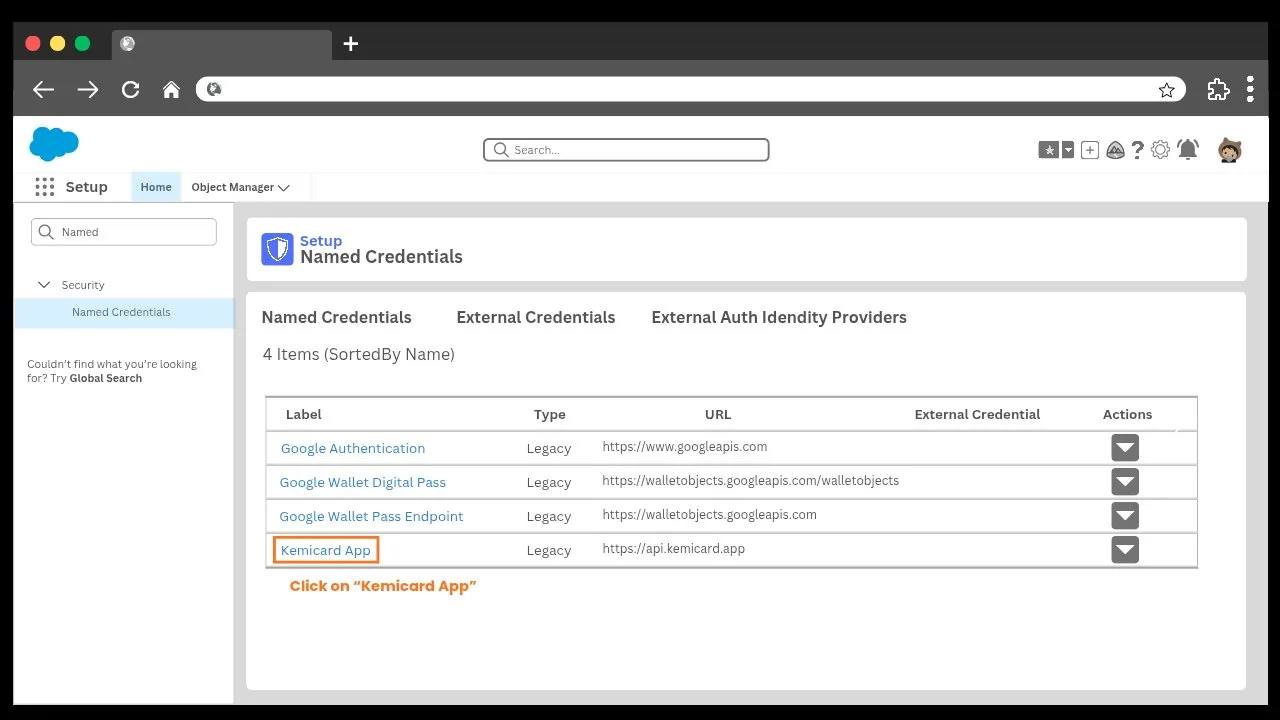Click the URL column header

click(718, 414)
